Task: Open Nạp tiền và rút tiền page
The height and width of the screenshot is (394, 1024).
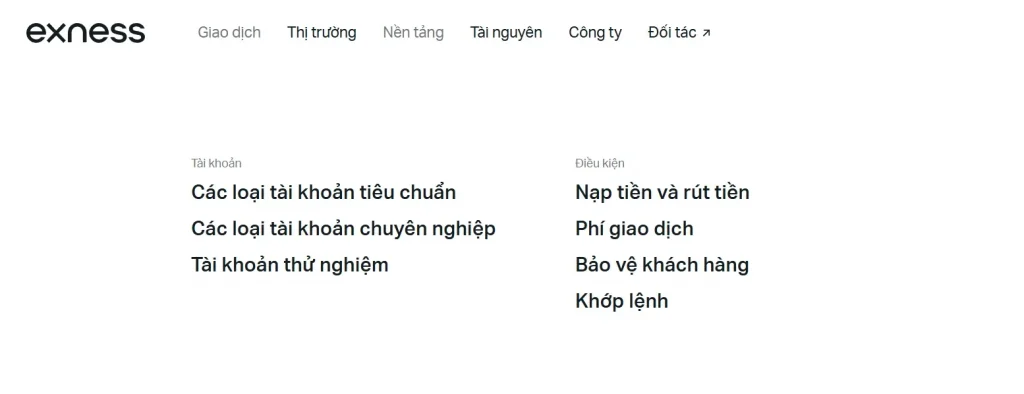Action: [662, 192]
